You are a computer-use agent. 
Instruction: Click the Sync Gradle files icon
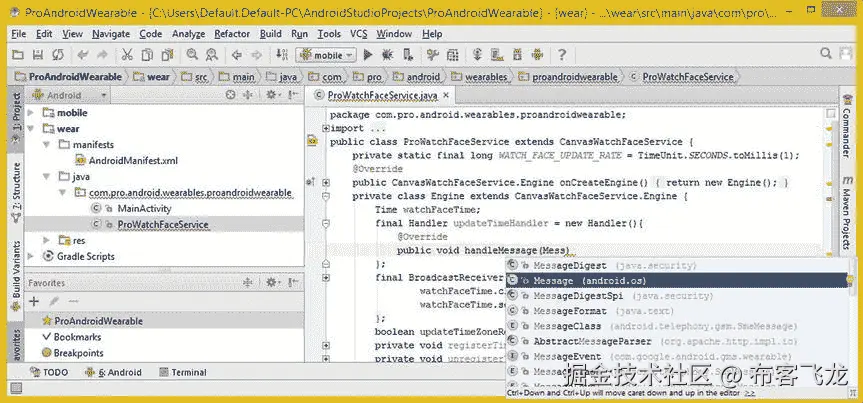click(x=477, y=55)
